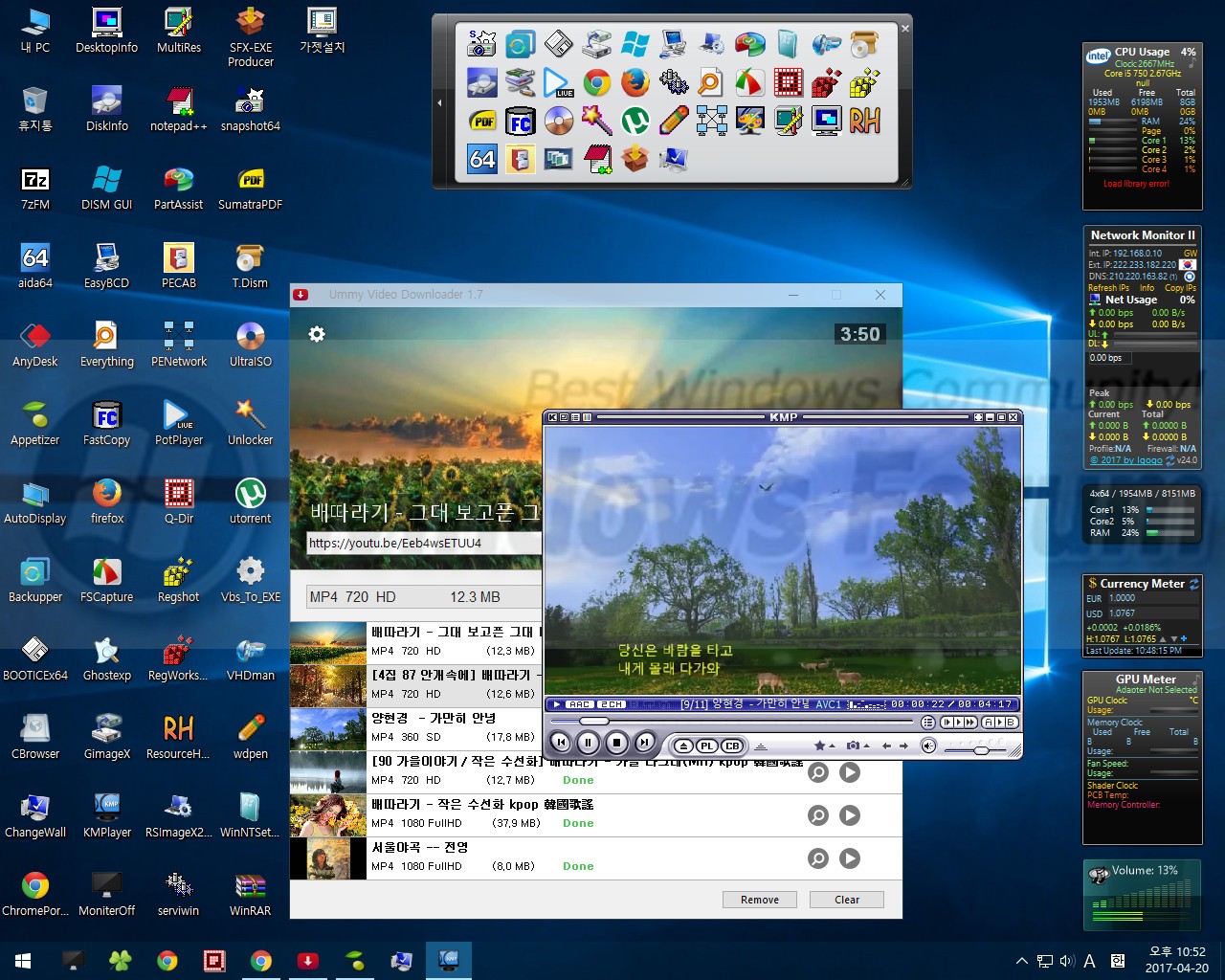Open capture options arrow beside camera
The height and width of the screenshot is (980, 1225).
point(864,746)
